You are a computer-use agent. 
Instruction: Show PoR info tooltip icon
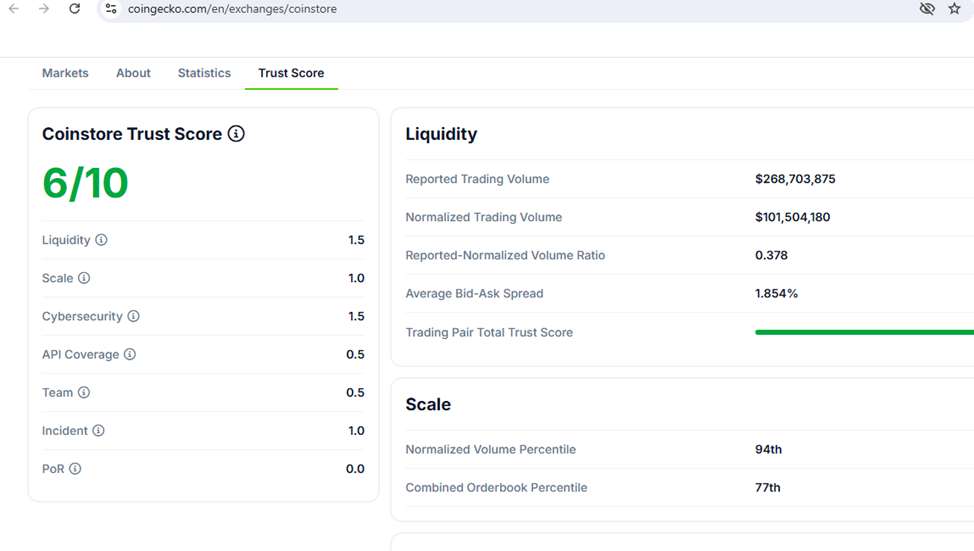(x=75, y=468)
